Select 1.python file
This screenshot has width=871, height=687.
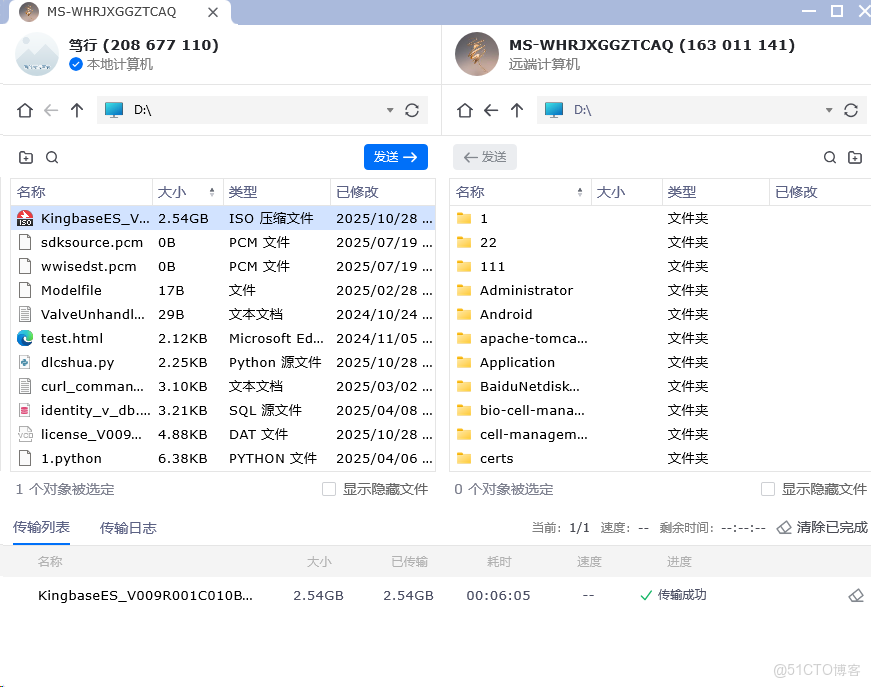click(223, 458)
